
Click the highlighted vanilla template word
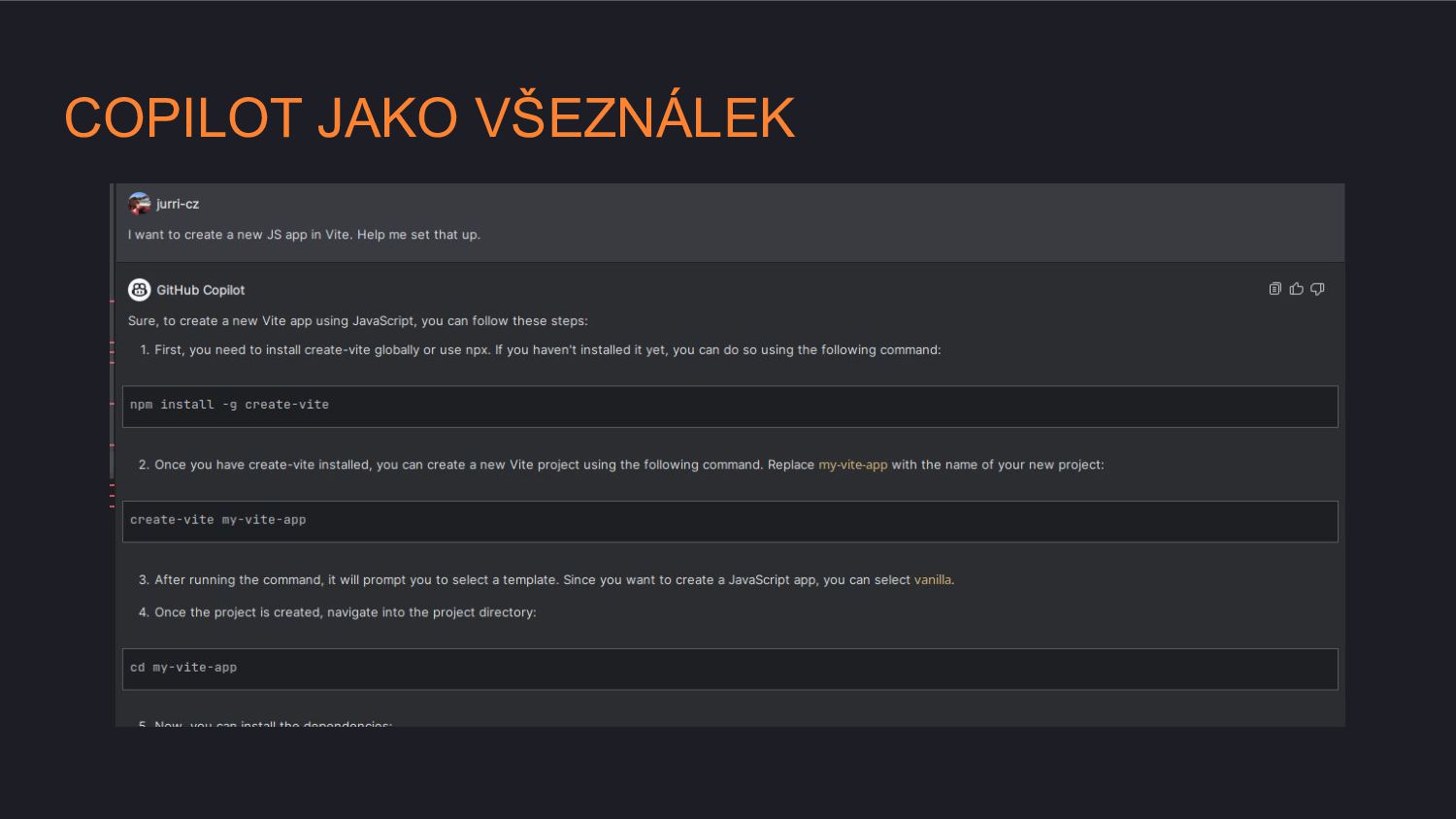(933, 580)
